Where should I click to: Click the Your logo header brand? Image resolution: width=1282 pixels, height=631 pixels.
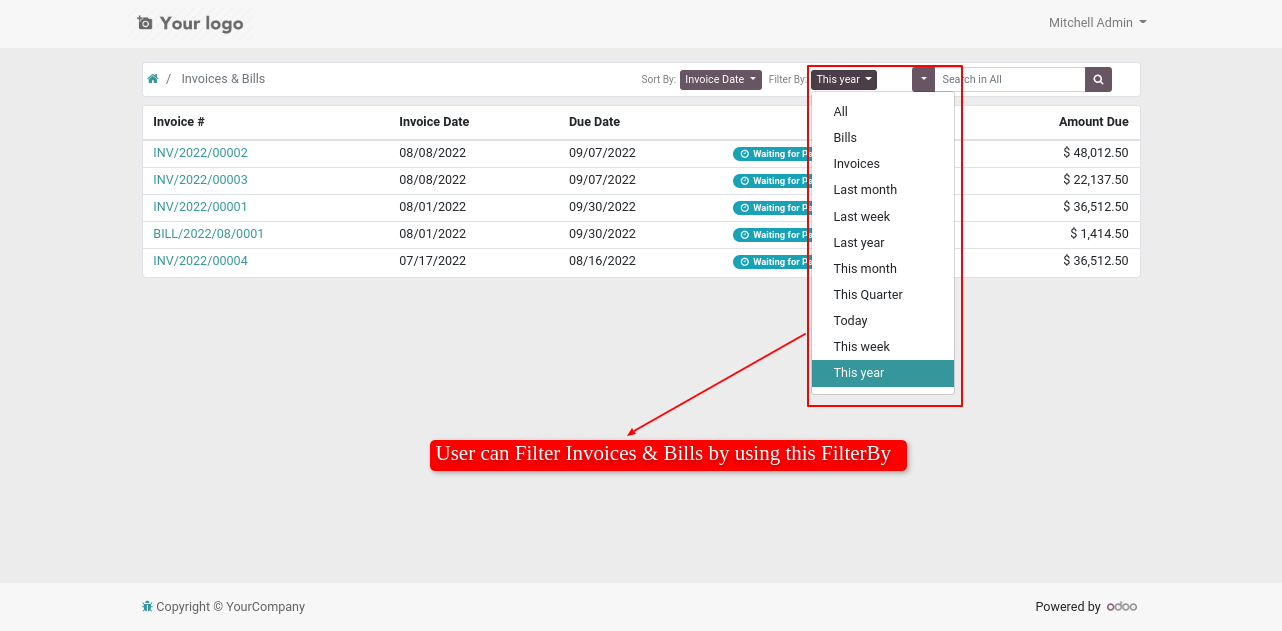(190, 23)
